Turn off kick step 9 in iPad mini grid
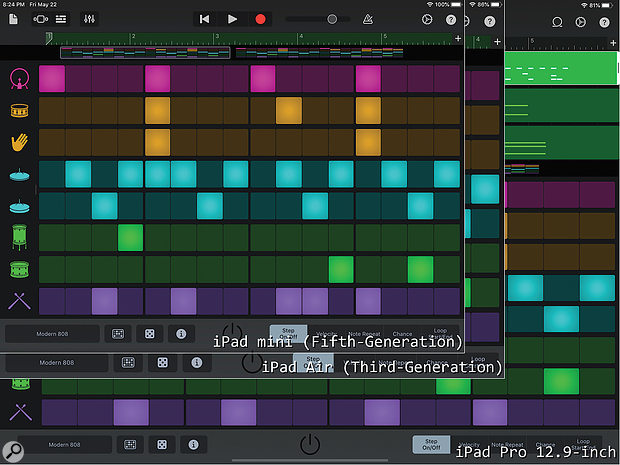 (263, 79)
